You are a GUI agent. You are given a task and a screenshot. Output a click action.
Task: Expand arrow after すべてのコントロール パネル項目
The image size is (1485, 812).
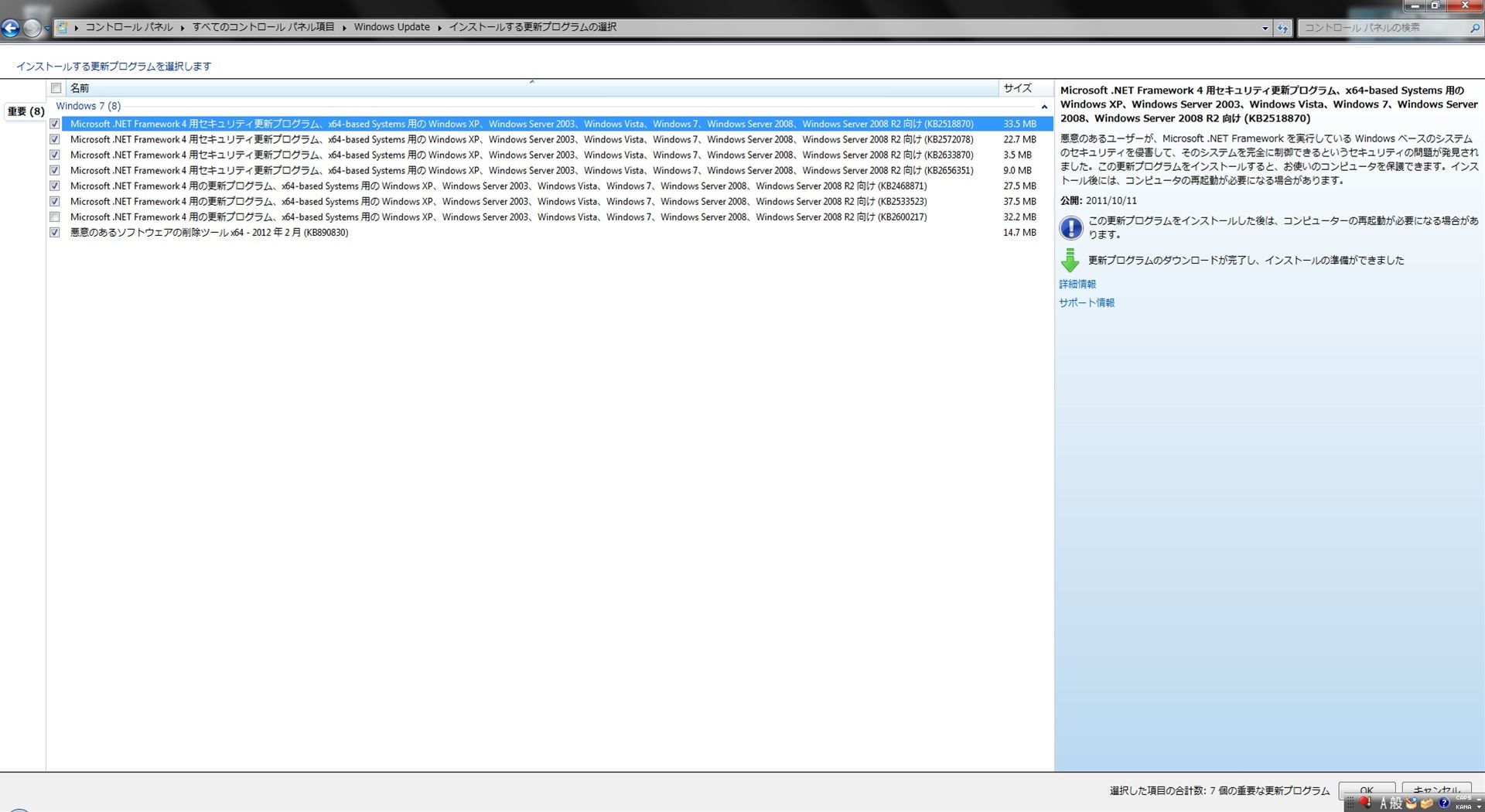[x=344, y=28]
